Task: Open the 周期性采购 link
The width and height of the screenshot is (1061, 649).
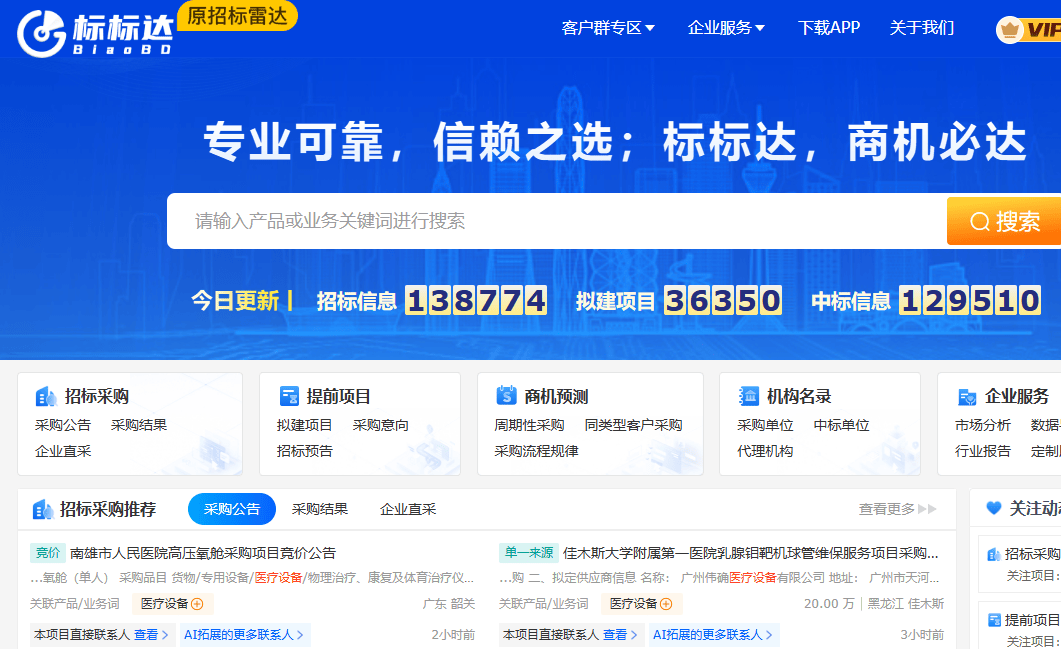Action: (529, 425)
